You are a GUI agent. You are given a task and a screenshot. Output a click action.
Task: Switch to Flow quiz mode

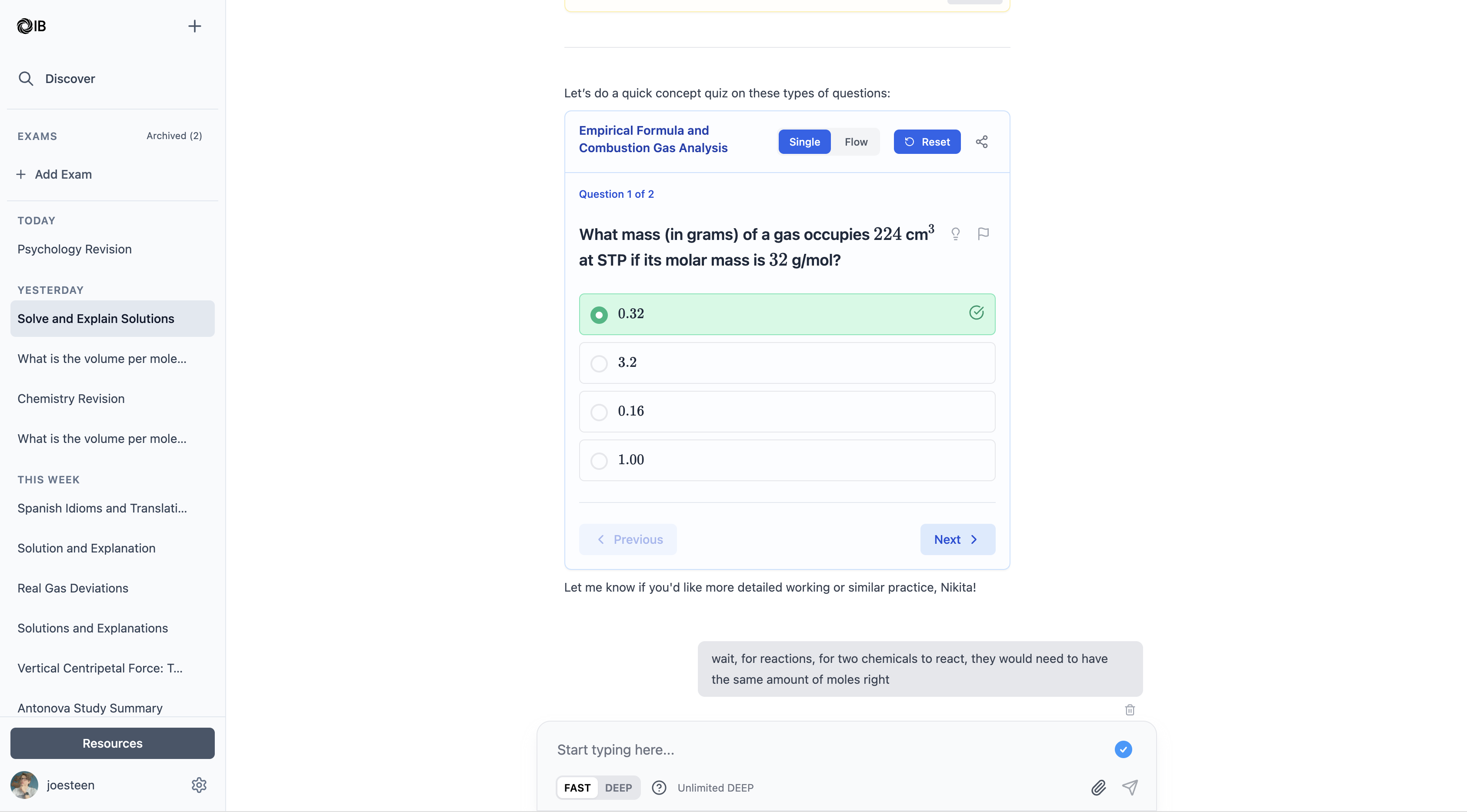coord(856,141)
